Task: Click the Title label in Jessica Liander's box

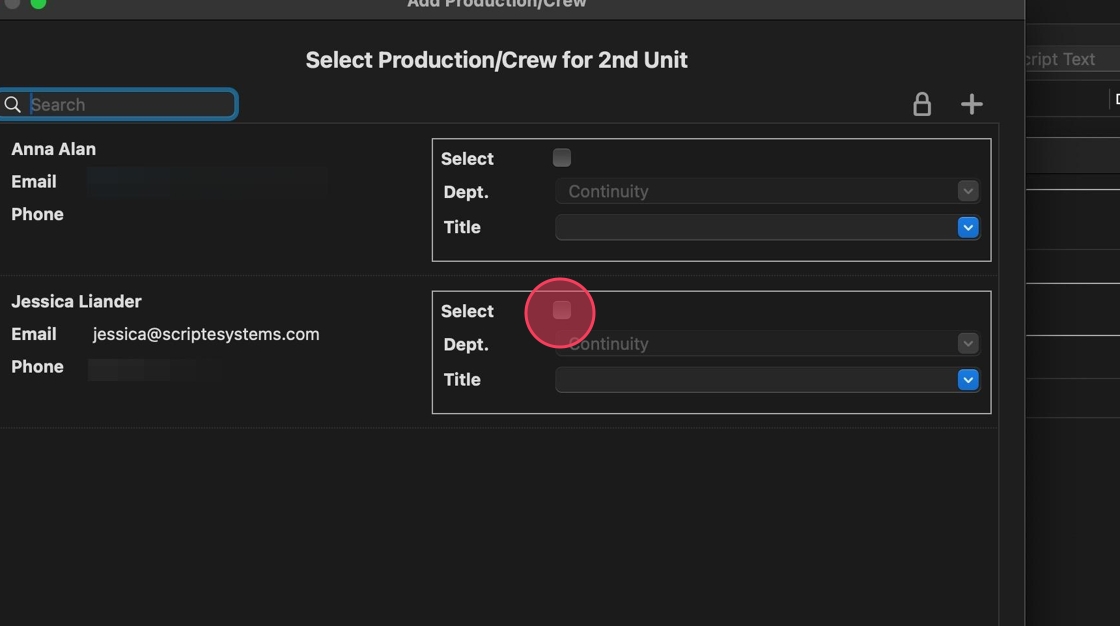Action: tap(462, 380)
